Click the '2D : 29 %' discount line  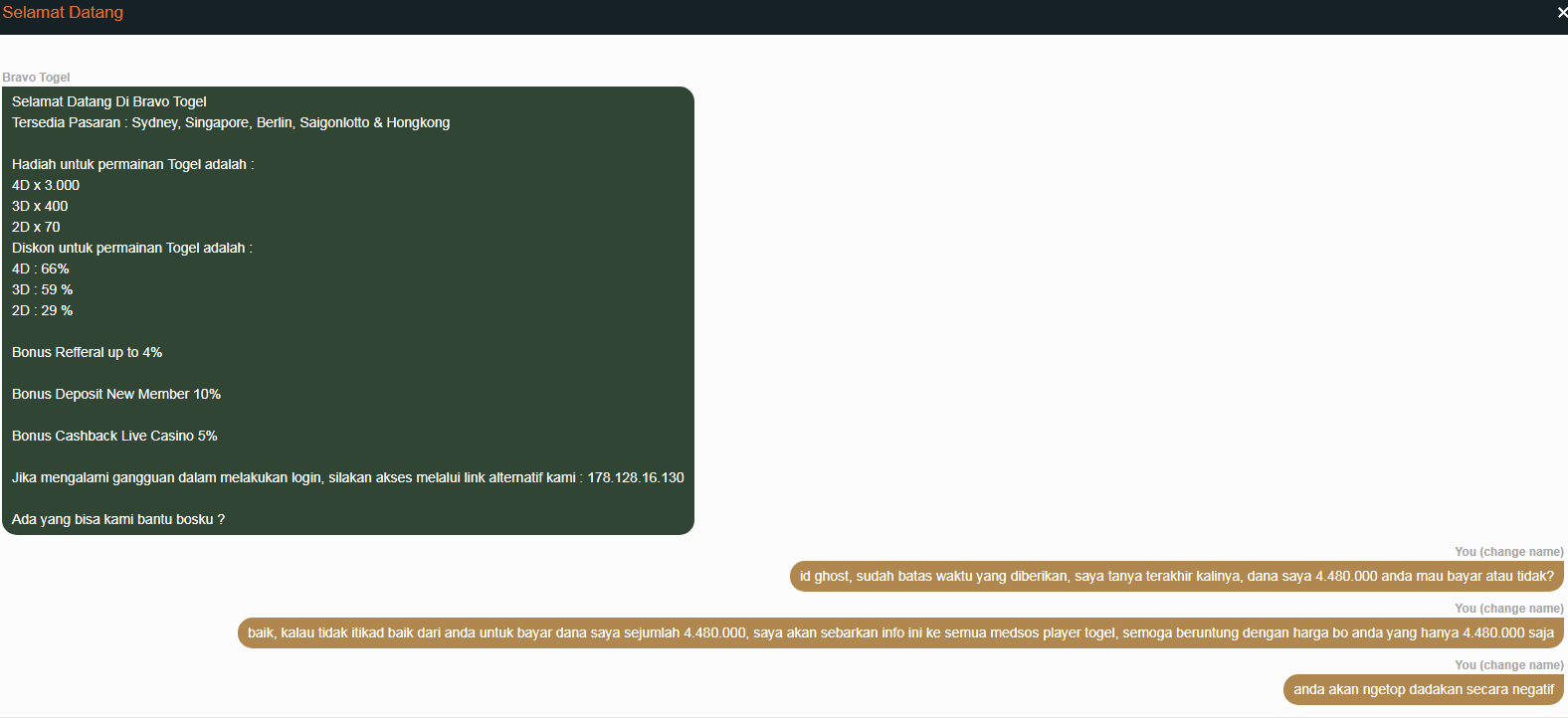tap(43, 310)
